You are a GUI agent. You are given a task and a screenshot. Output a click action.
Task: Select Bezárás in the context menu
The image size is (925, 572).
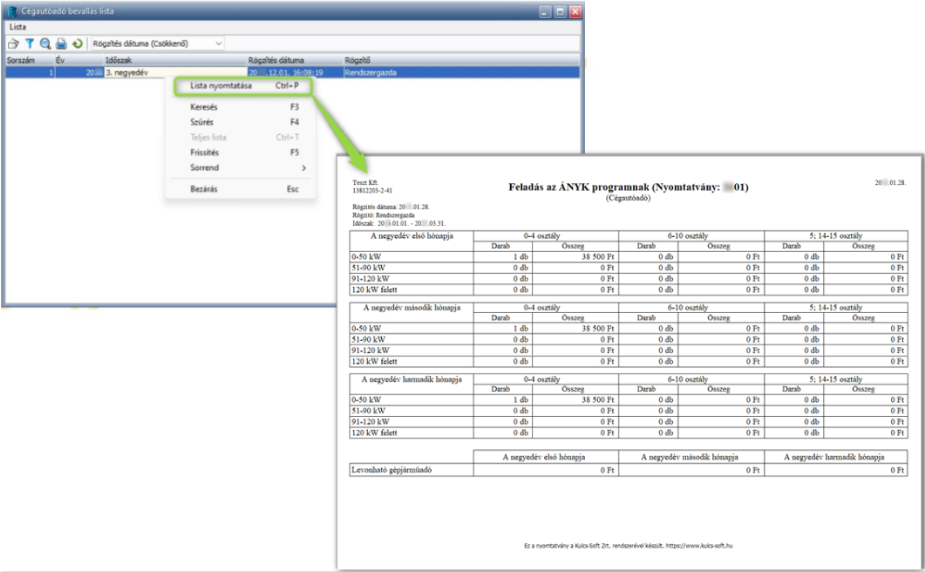(204, 189)
